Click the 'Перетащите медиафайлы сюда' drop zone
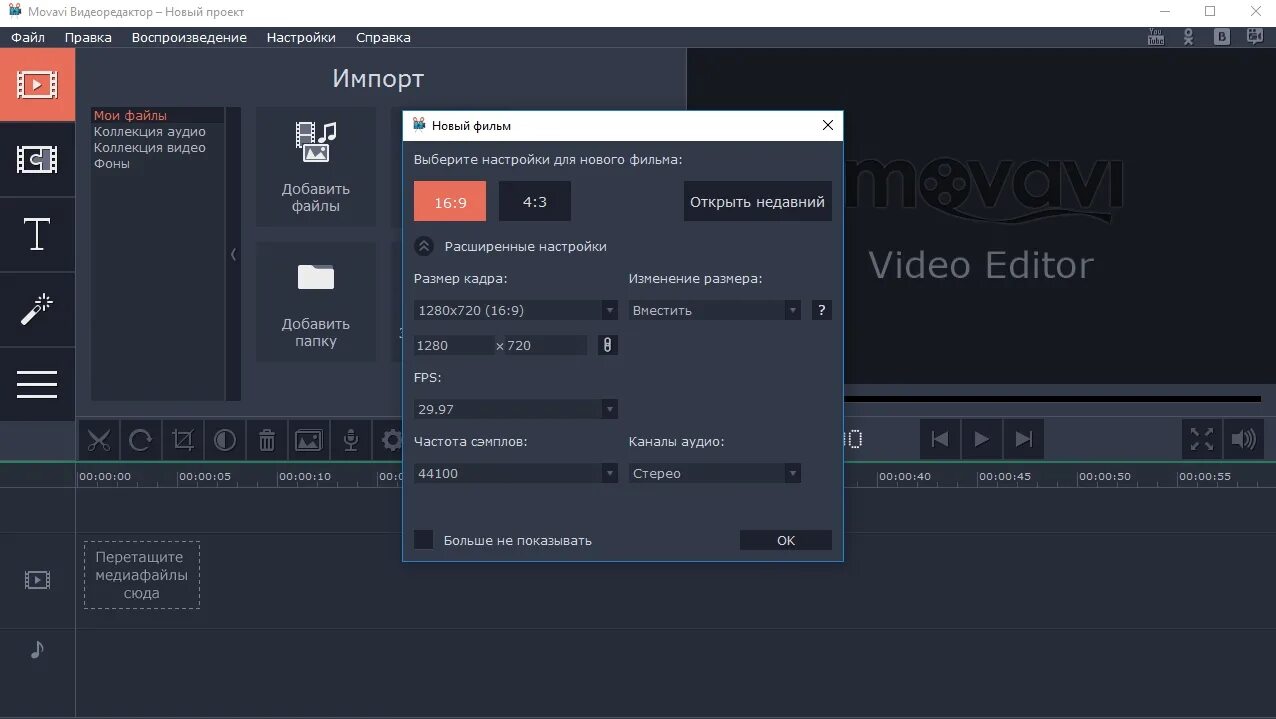Screen dimensions: 1276x719 point(142,575)
